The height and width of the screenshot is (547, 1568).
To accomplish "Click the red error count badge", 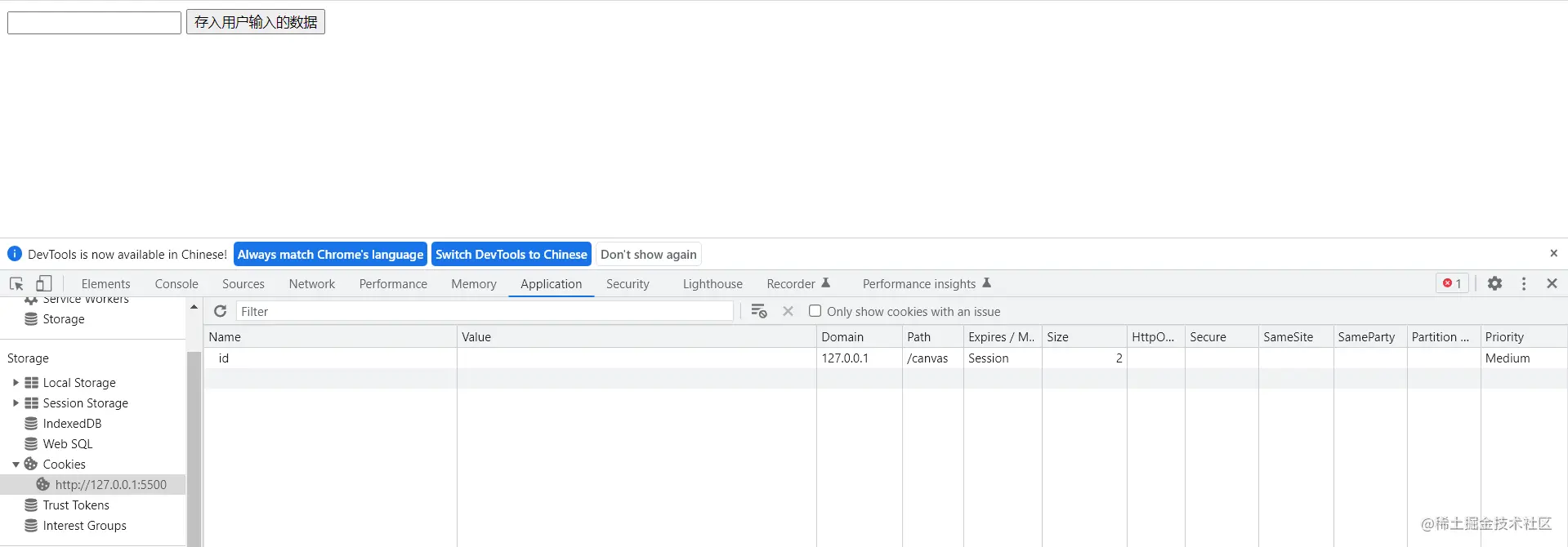I will [1452, 283].
